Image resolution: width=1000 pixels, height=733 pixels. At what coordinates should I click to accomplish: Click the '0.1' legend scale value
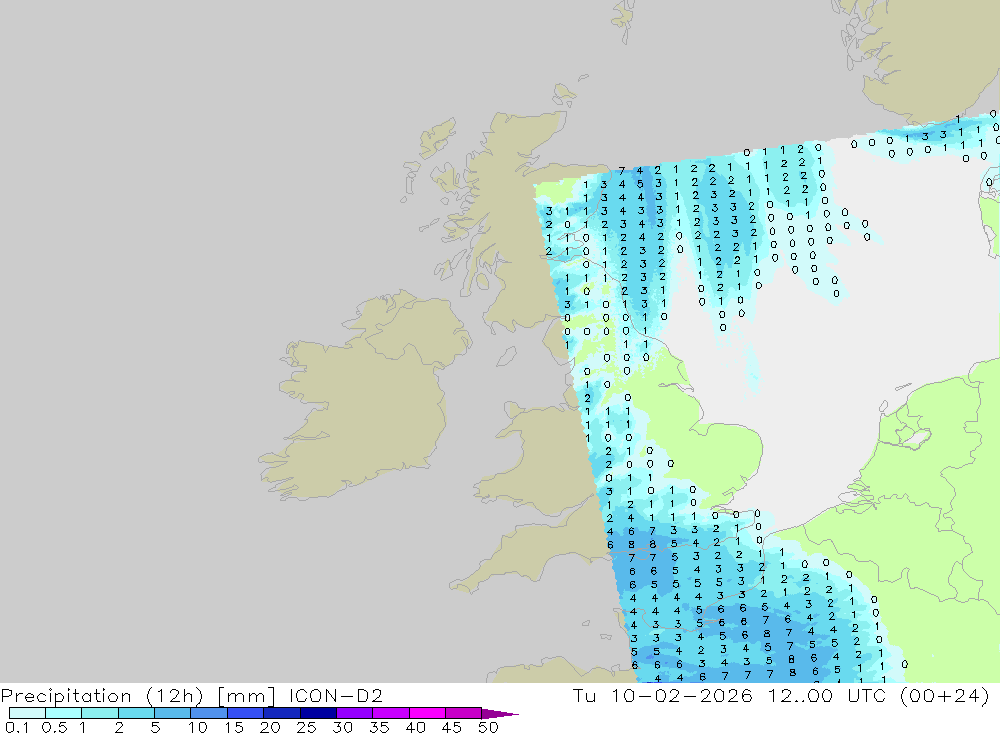[17, 727]
